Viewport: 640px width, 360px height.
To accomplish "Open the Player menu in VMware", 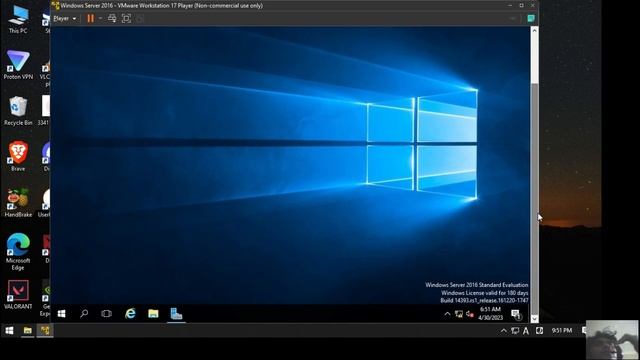I will tap(64, 18).
